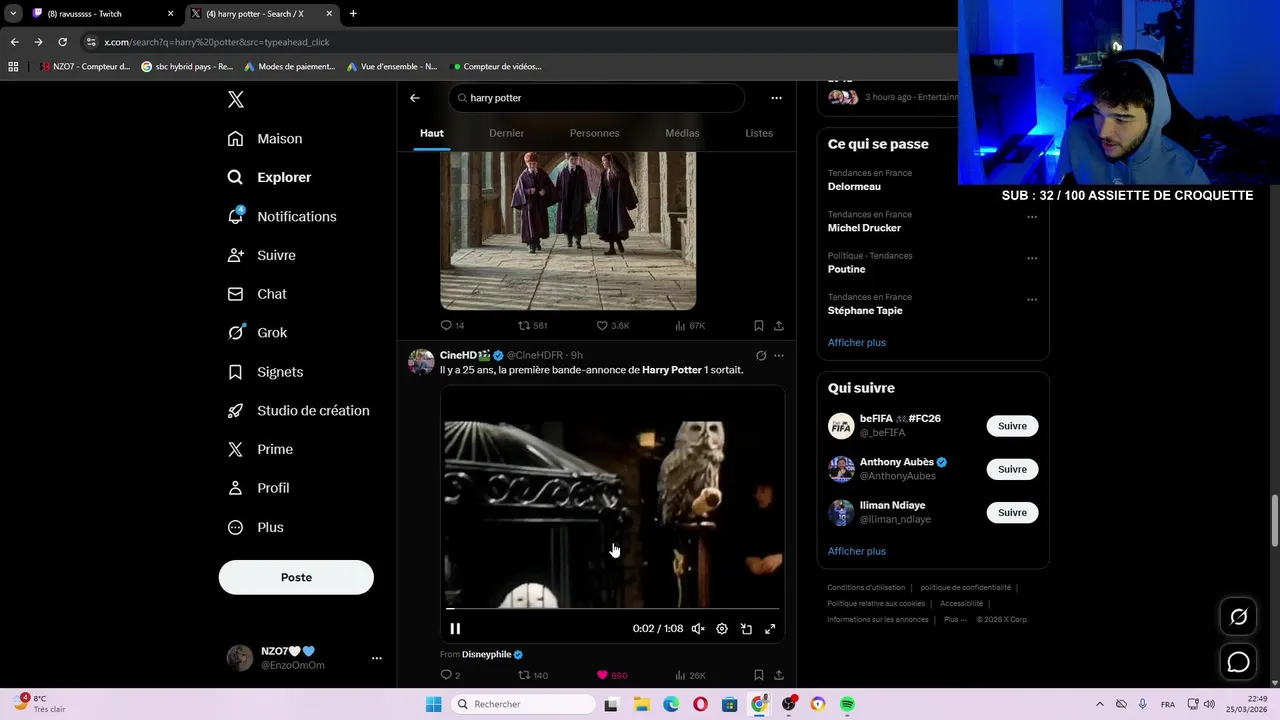Viewport: 1280px width, 720px height.
Task: Follow Anthony Aubès with Suivre button
Action: pos(1012,469)
